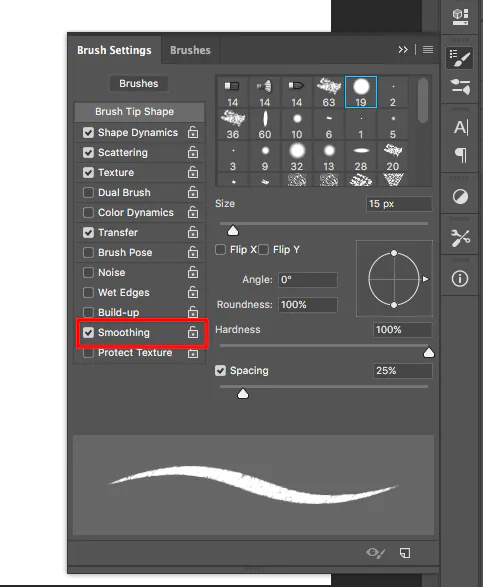This screenshot has width=483, height=587.
Task: Click the angle preview arrow handle
Action: point(425,279)
